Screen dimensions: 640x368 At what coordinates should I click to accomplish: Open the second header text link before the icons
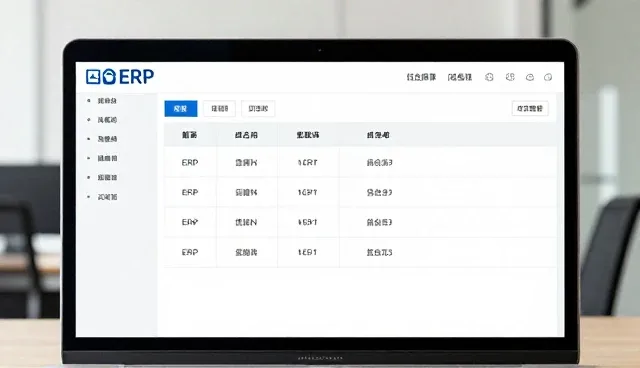pyautogui.click(x=460, y=77)
